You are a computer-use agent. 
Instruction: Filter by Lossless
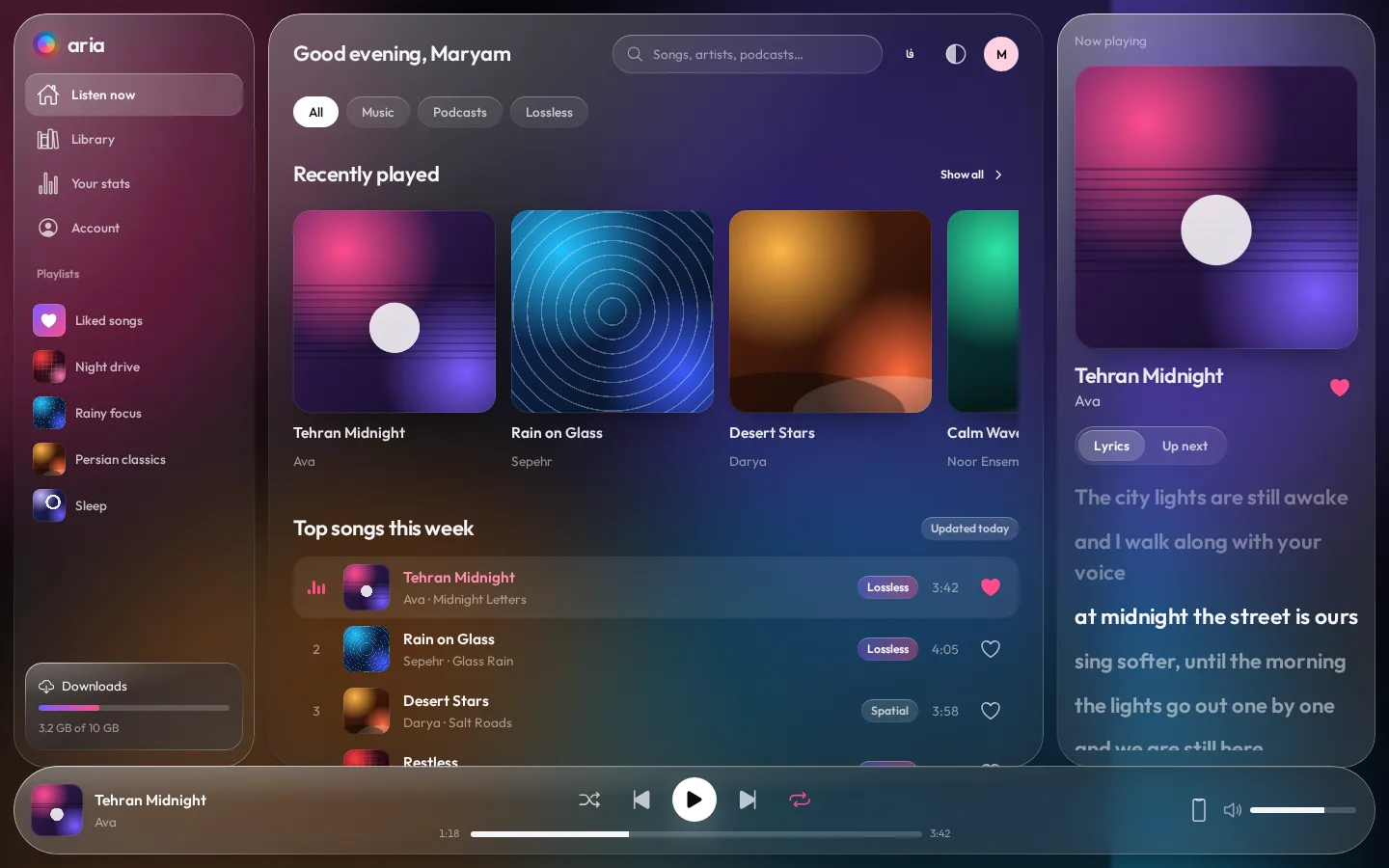click(x=549, y=112)
